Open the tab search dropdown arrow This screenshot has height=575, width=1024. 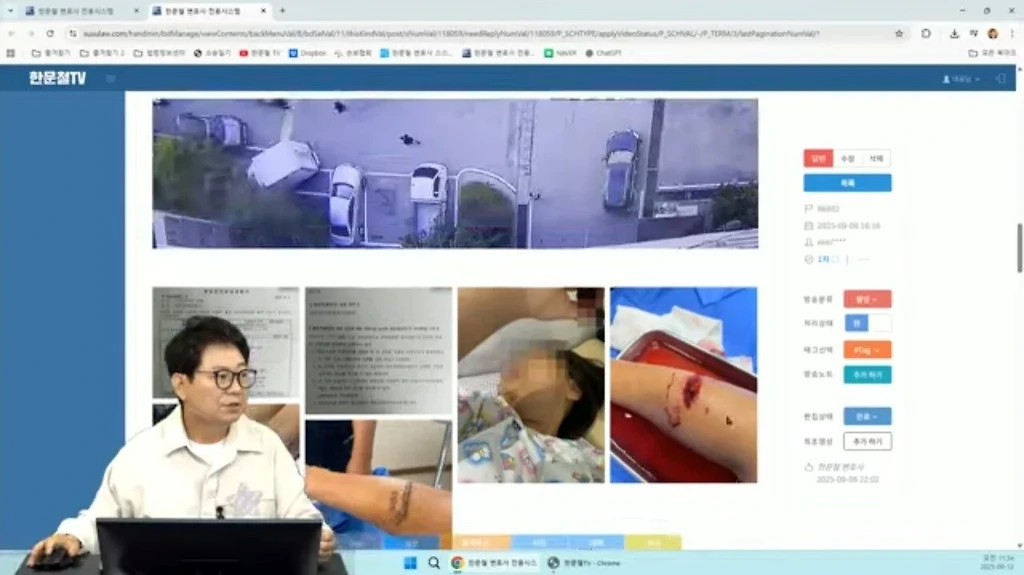[10, 10]
